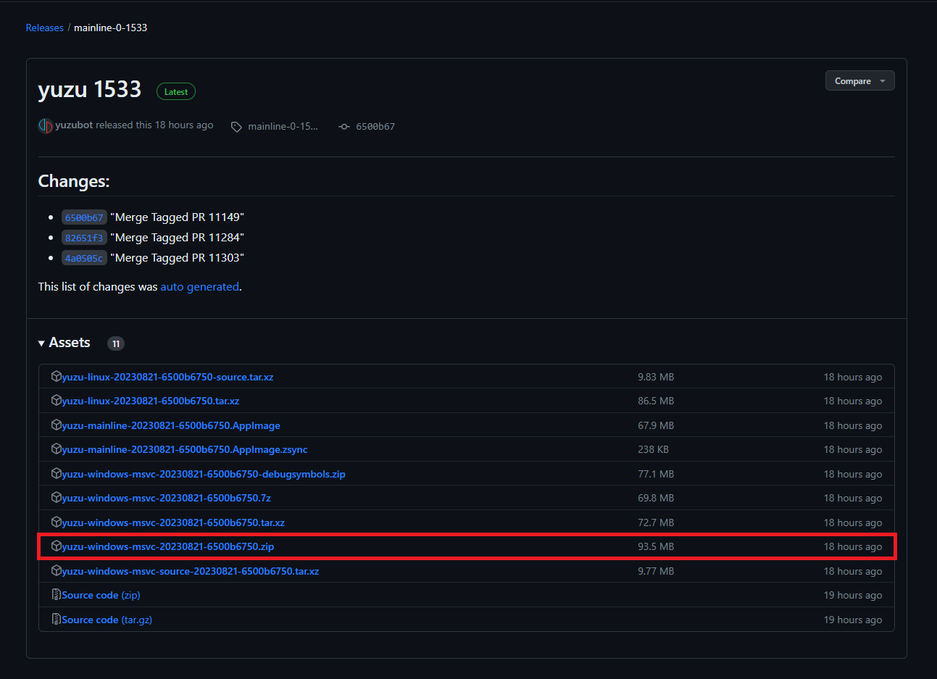Open commit 6500b67 in Changes list
The width and height of the screenshot is (937, 679).
tap(84, 218)
